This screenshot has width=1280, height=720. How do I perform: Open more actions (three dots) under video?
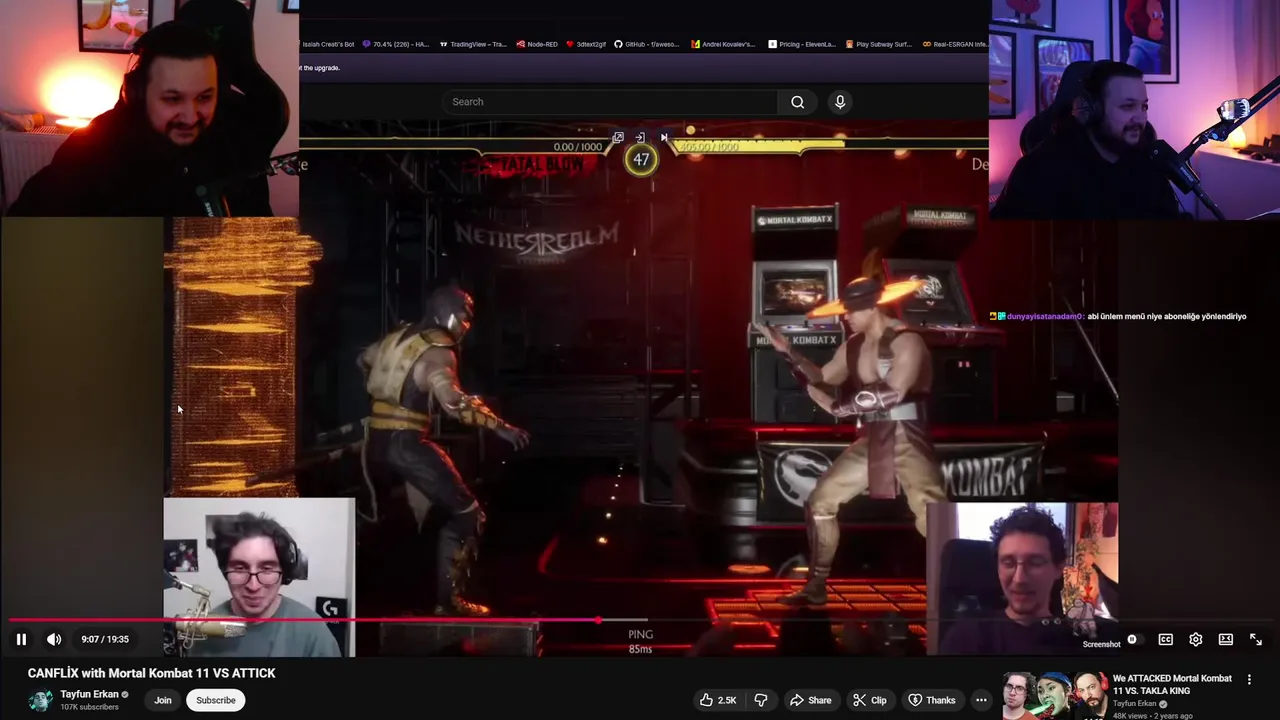click(981, 700)
